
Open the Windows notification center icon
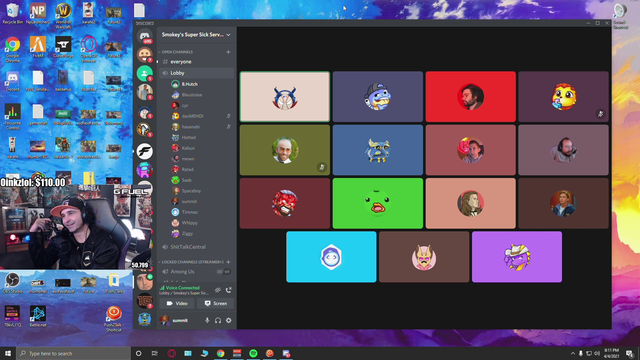click(630, 353)
